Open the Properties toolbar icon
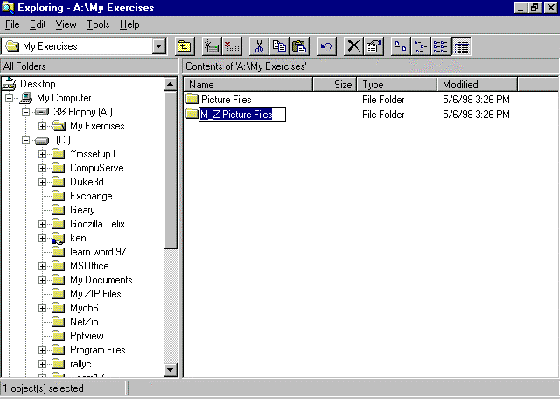The image size is (560, 399). 374,46
